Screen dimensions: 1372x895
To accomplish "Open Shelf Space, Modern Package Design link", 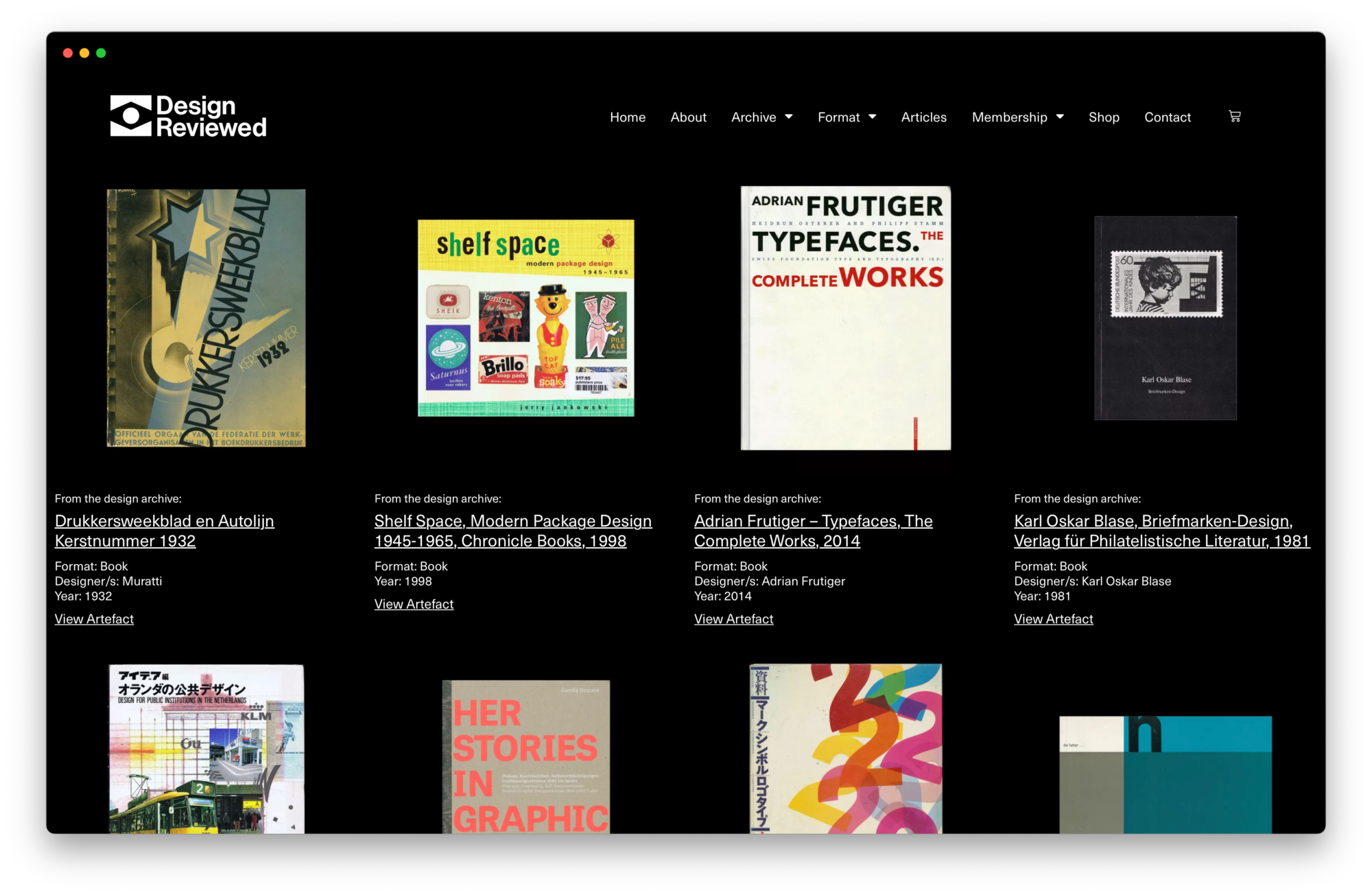I will pyautogui.click(x=513, y=531).
